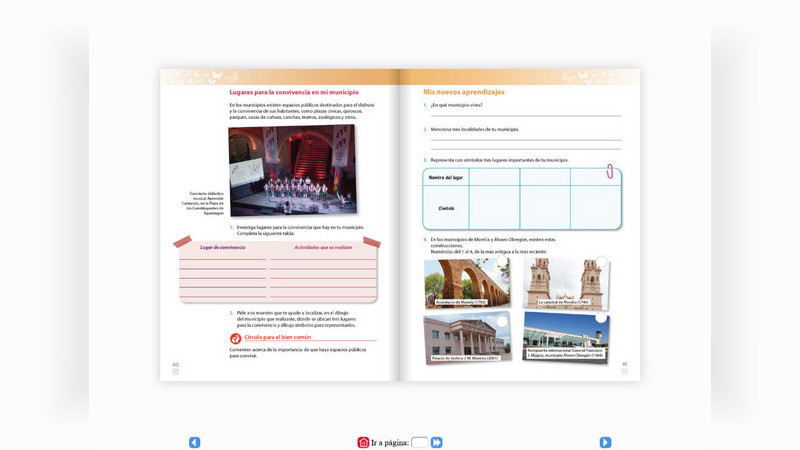Viewport: 800px width, 450px height.
Task: Click the Círculo para el bien común title
Action: click(x=278, y=337)
